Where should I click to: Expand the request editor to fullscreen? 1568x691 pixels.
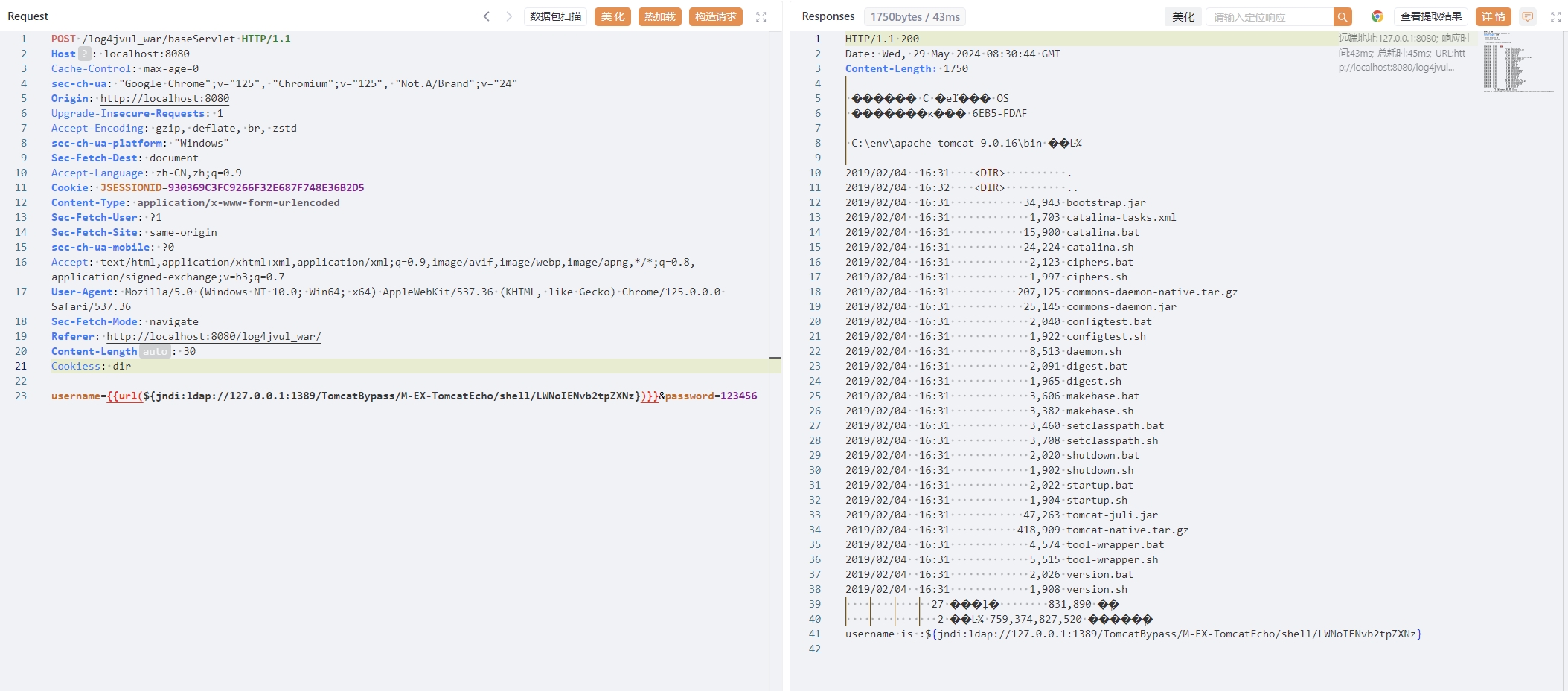point(761,16)
